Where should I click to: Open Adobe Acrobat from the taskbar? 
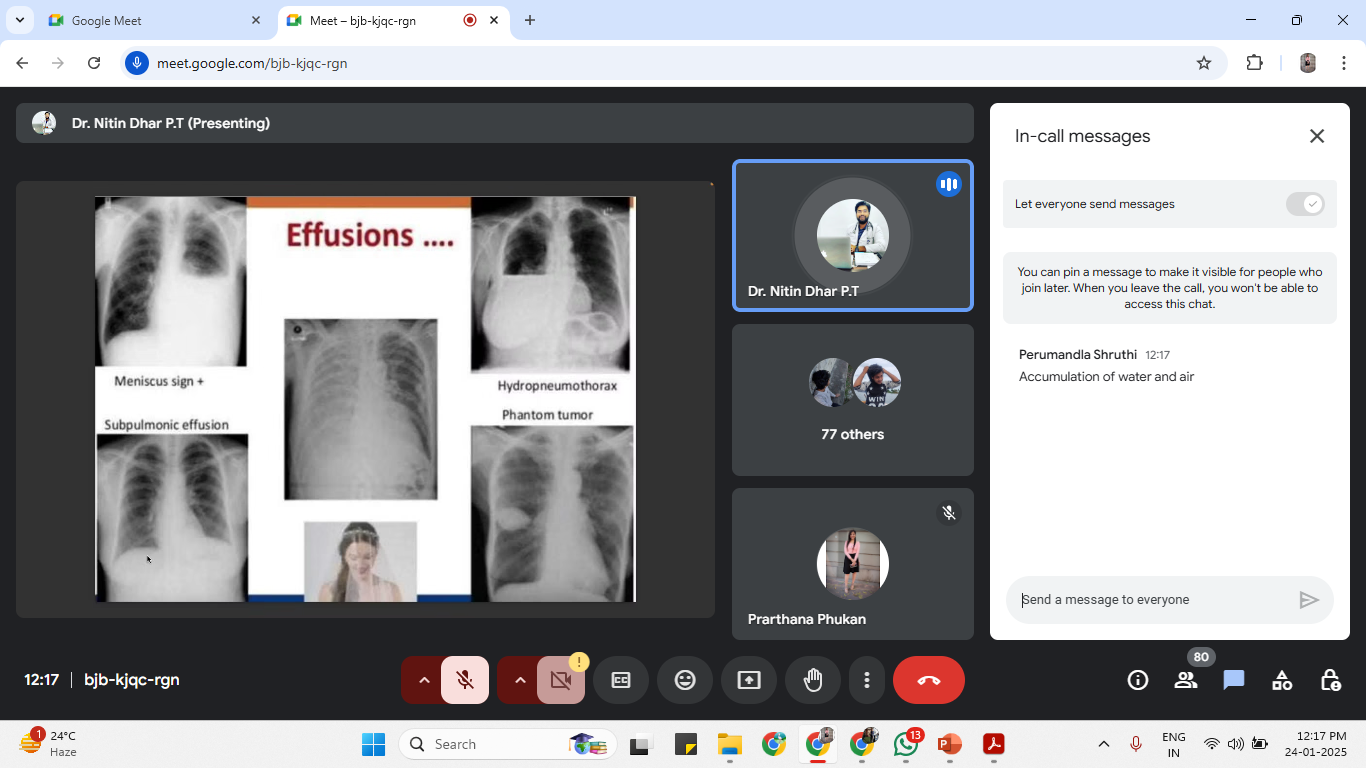point(993,744)
